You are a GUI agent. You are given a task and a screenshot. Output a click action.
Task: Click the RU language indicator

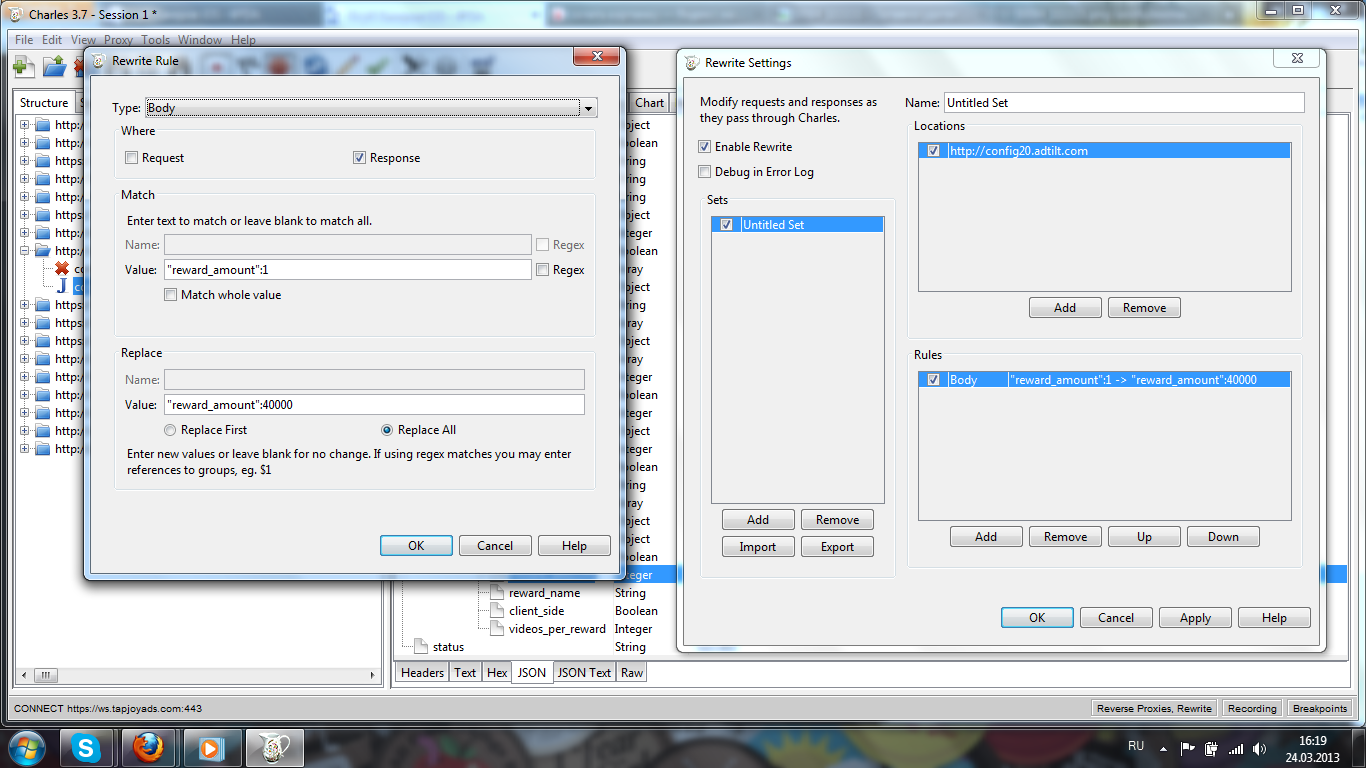coord(1136,746)
